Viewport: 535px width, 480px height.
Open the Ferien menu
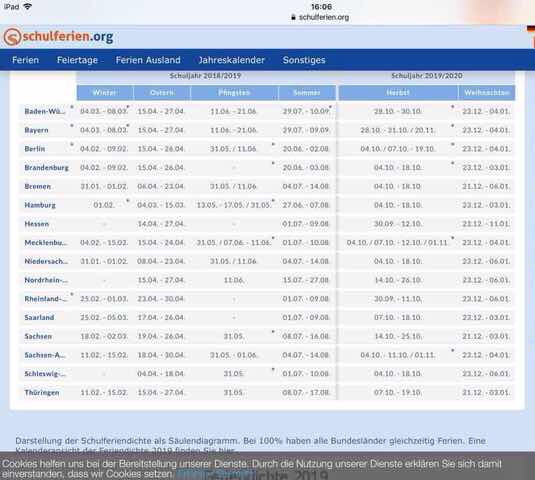tap(26, 60)
